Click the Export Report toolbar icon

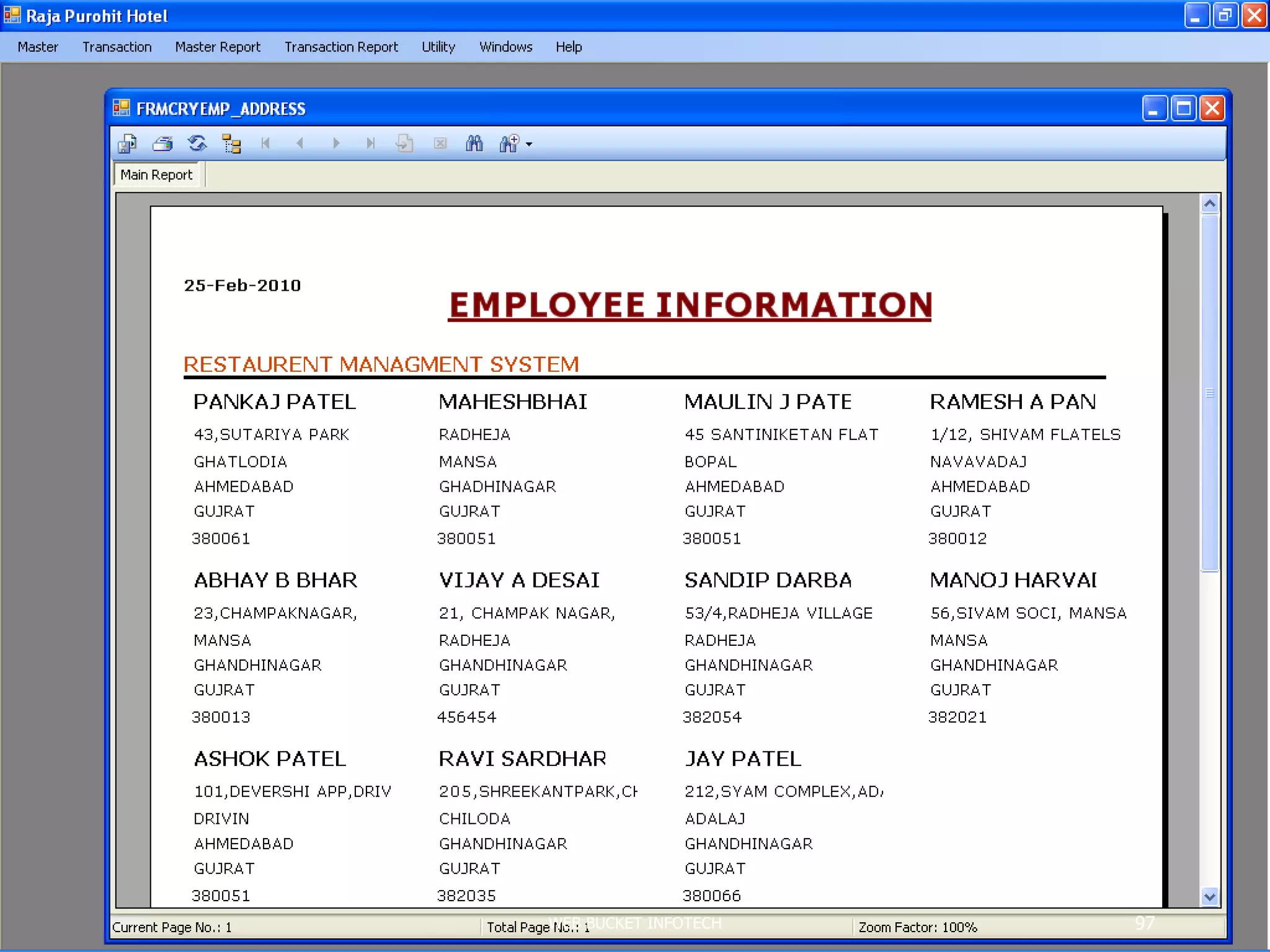pyautogui.click(x=128, y=144)
